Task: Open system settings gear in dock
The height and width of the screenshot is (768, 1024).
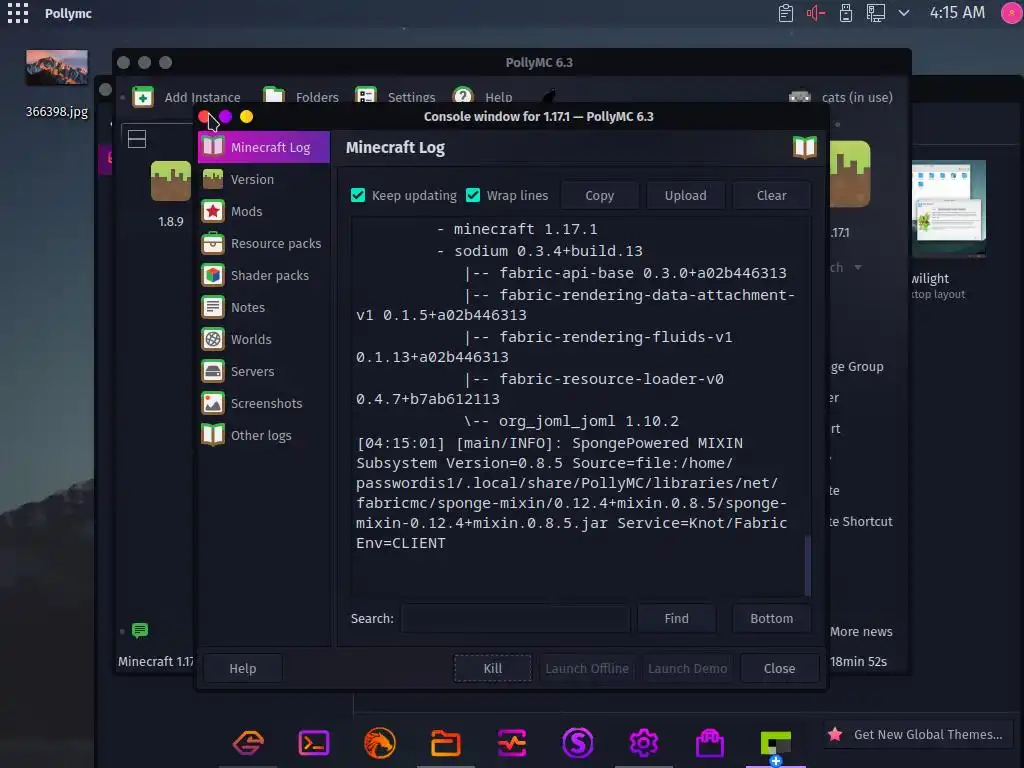Action: coord(644,743)
